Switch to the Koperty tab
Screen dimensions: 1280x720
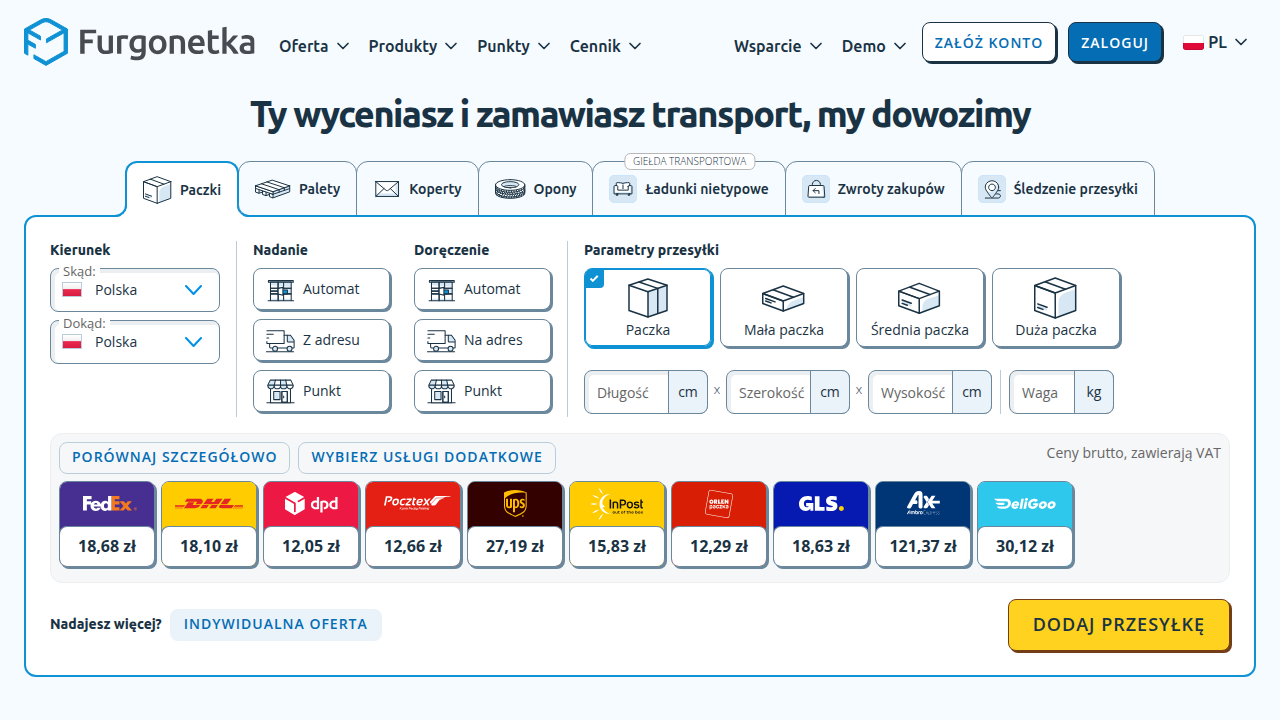(x=418, y=189)
